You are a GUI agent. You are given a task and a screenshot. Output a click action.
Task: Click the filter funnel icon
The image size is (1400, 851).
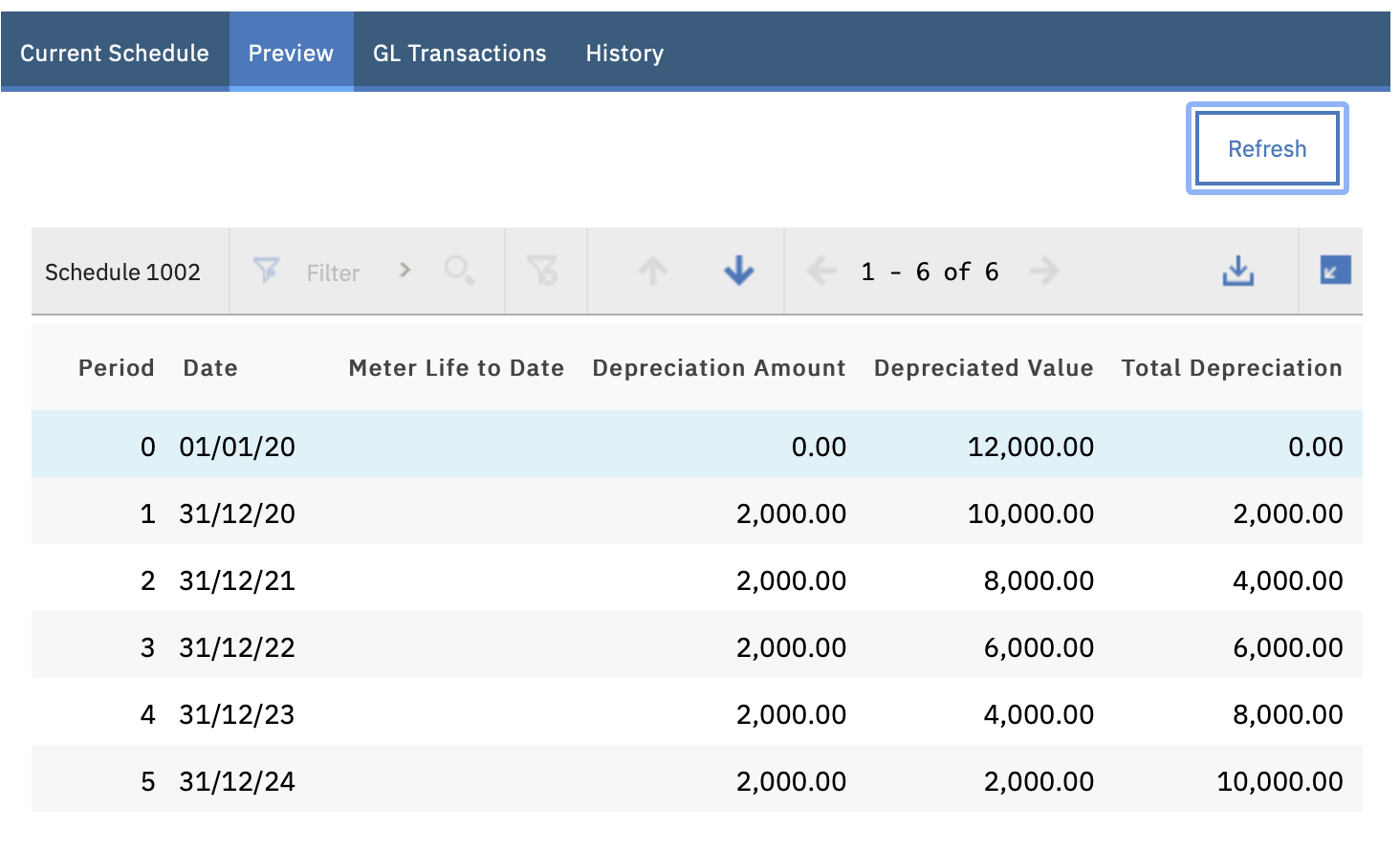coord(266,272)
